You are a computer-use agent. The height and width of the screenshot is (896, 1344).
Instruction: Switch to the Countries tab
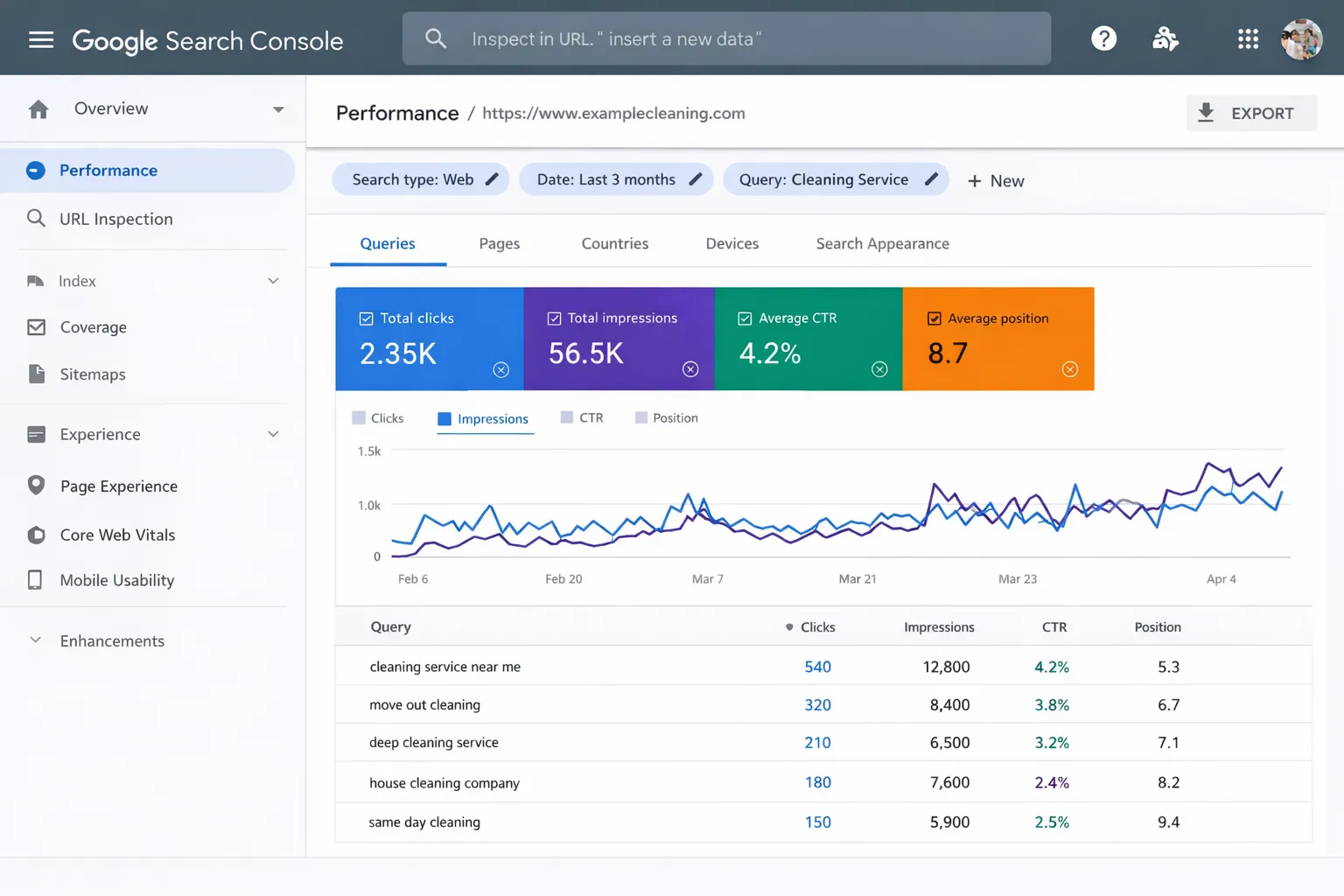coord(614,243)
